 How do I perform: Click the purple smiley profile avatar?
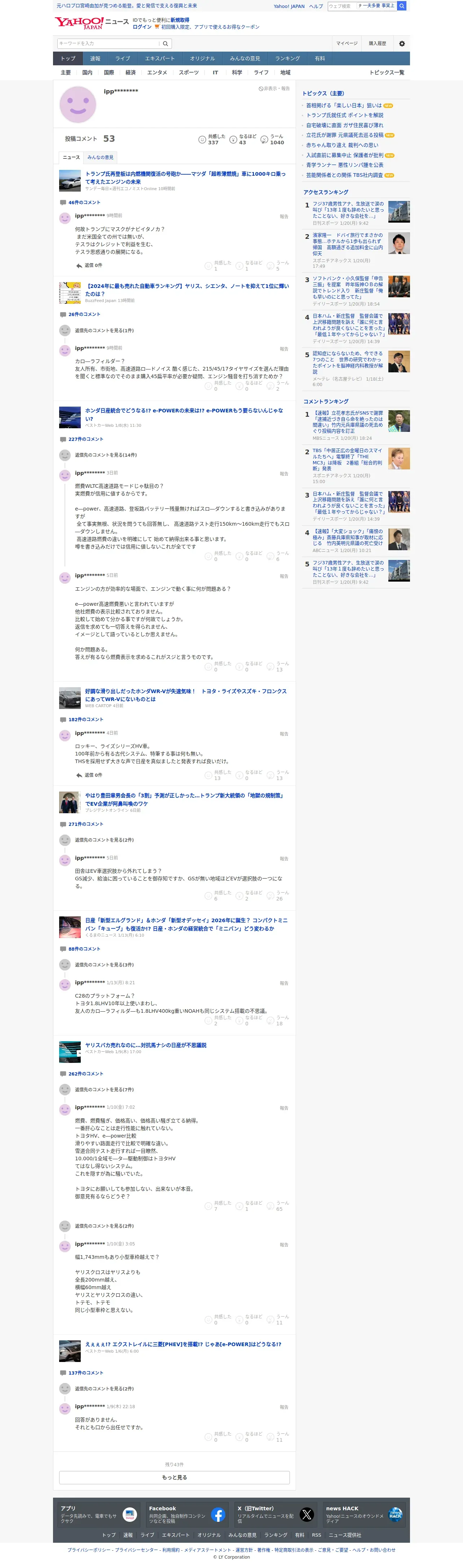pos(78,104)
